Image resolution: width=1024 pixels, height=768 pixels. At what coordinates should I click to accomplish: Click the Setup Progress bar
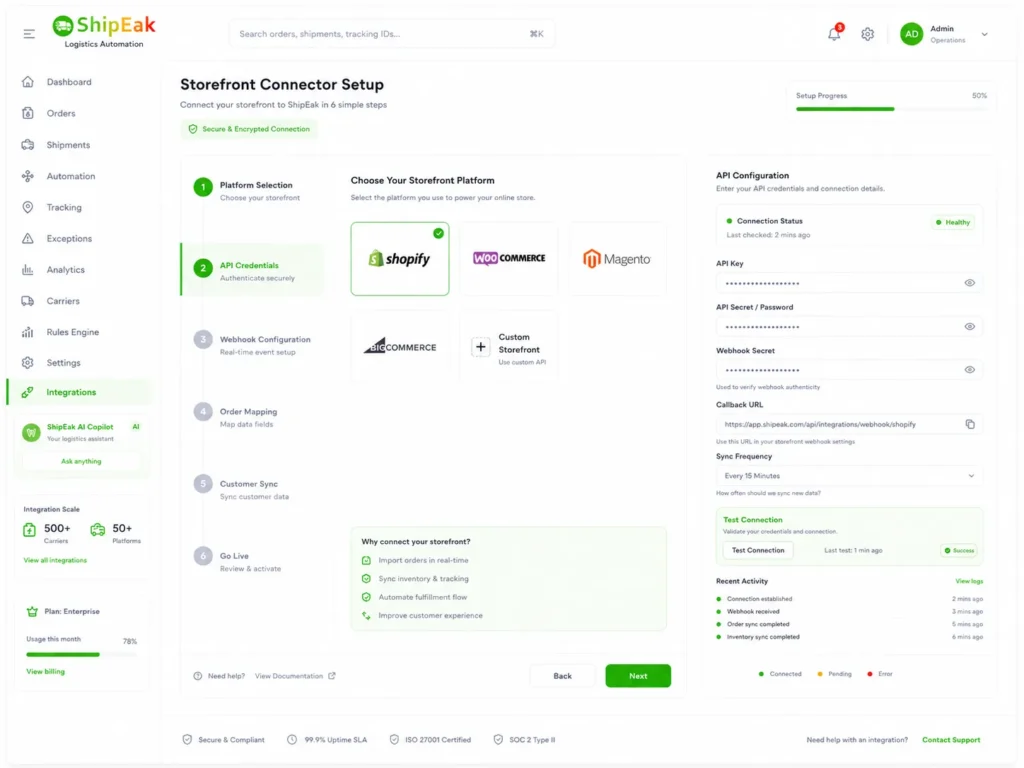click(891, 109)
